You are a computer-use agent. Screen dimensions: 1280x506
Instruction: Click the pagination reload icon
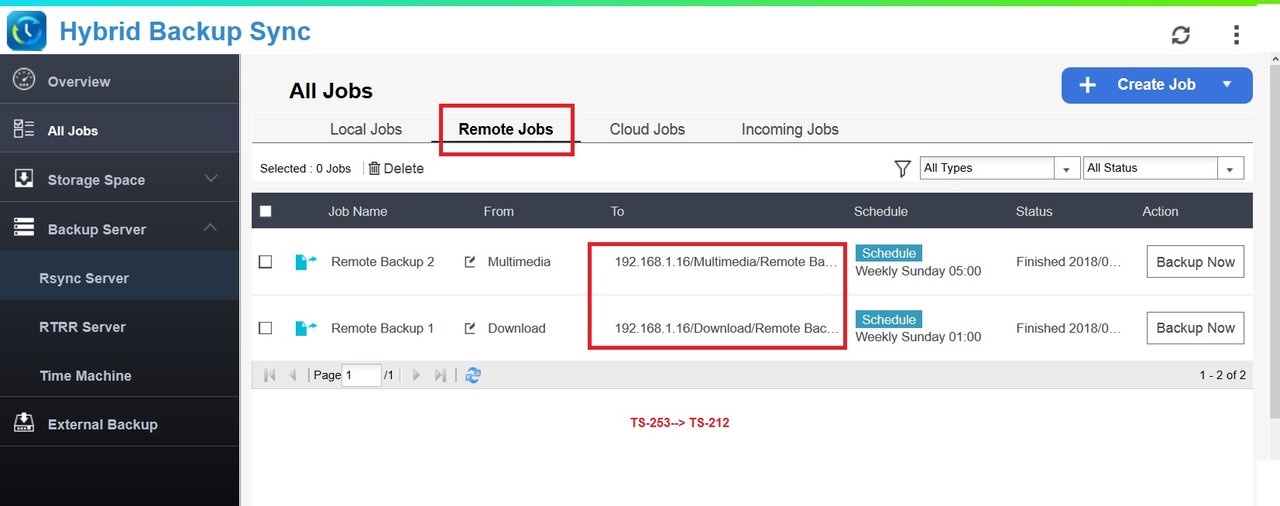point(473,375)
